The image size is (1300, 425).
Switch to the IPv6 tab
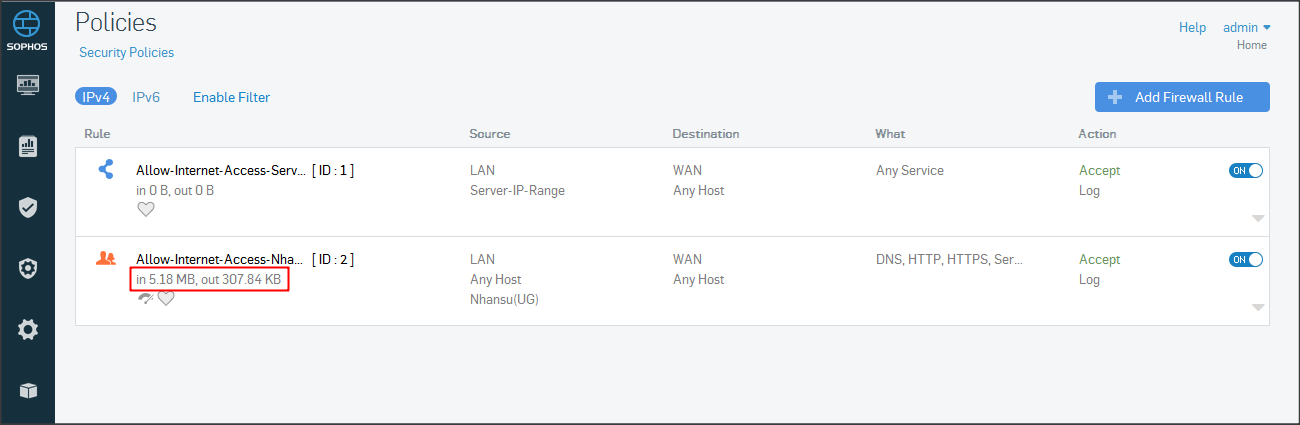pos(146,97)
